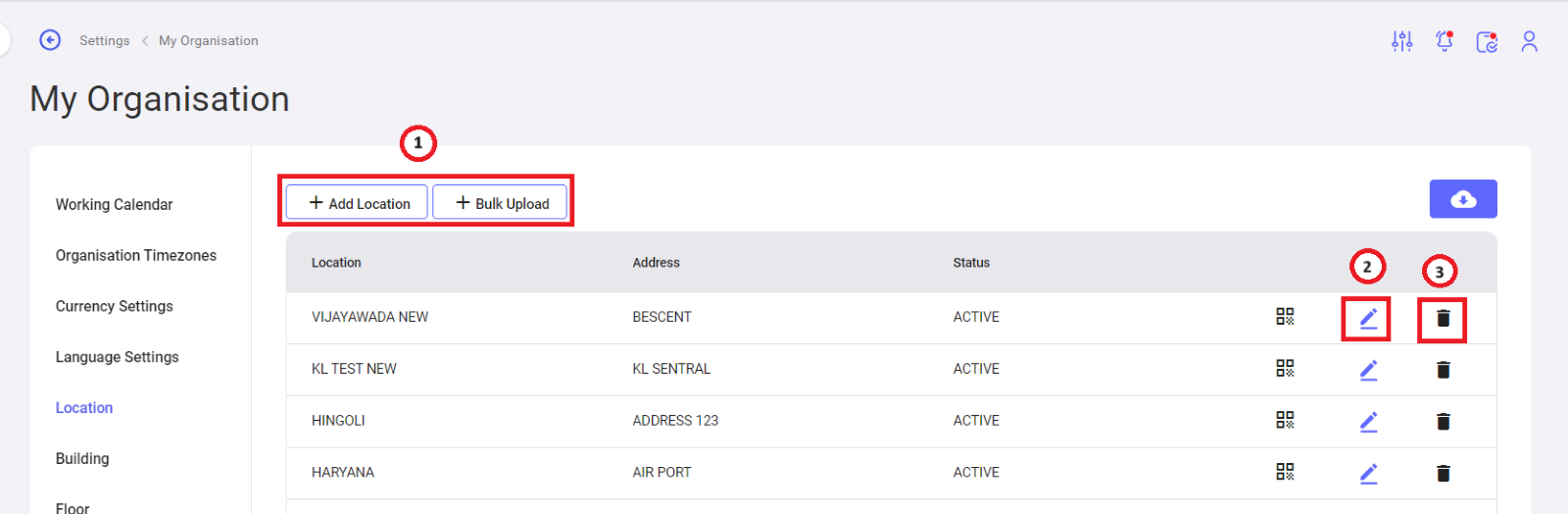Open the calendar check icon in header

1487,41
